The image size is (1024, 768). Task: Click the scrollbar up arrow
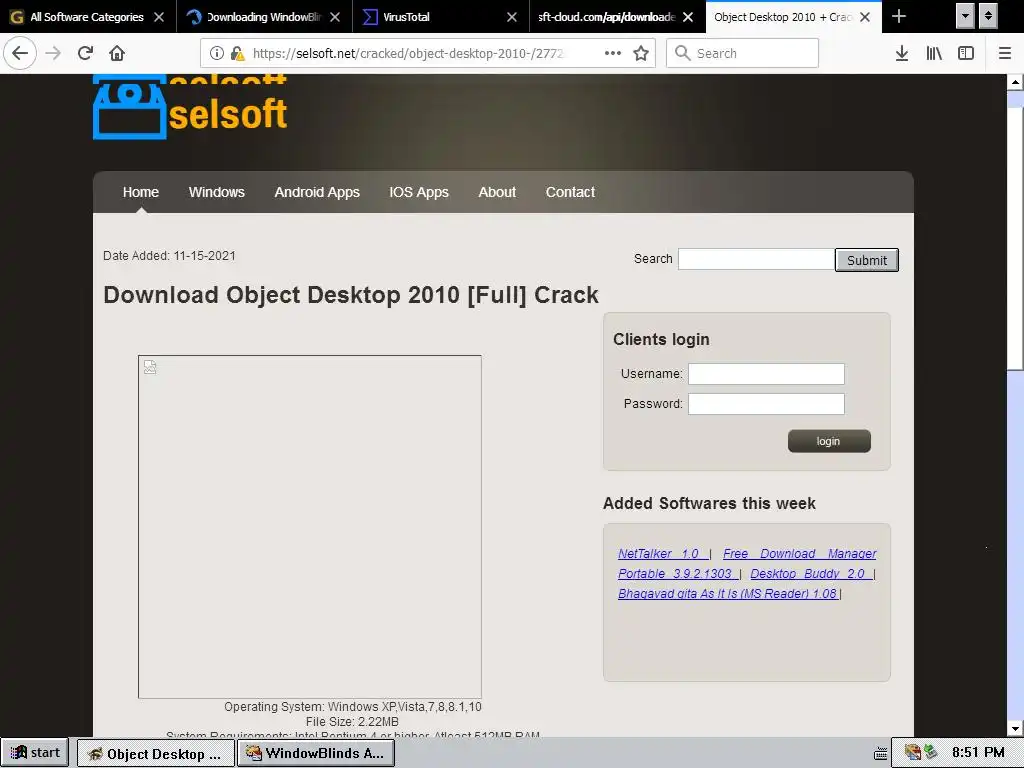click(x=1015, y=82)
